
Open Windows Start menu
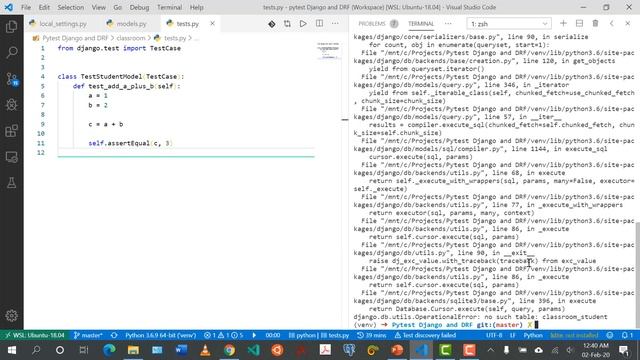coord(11,350)
